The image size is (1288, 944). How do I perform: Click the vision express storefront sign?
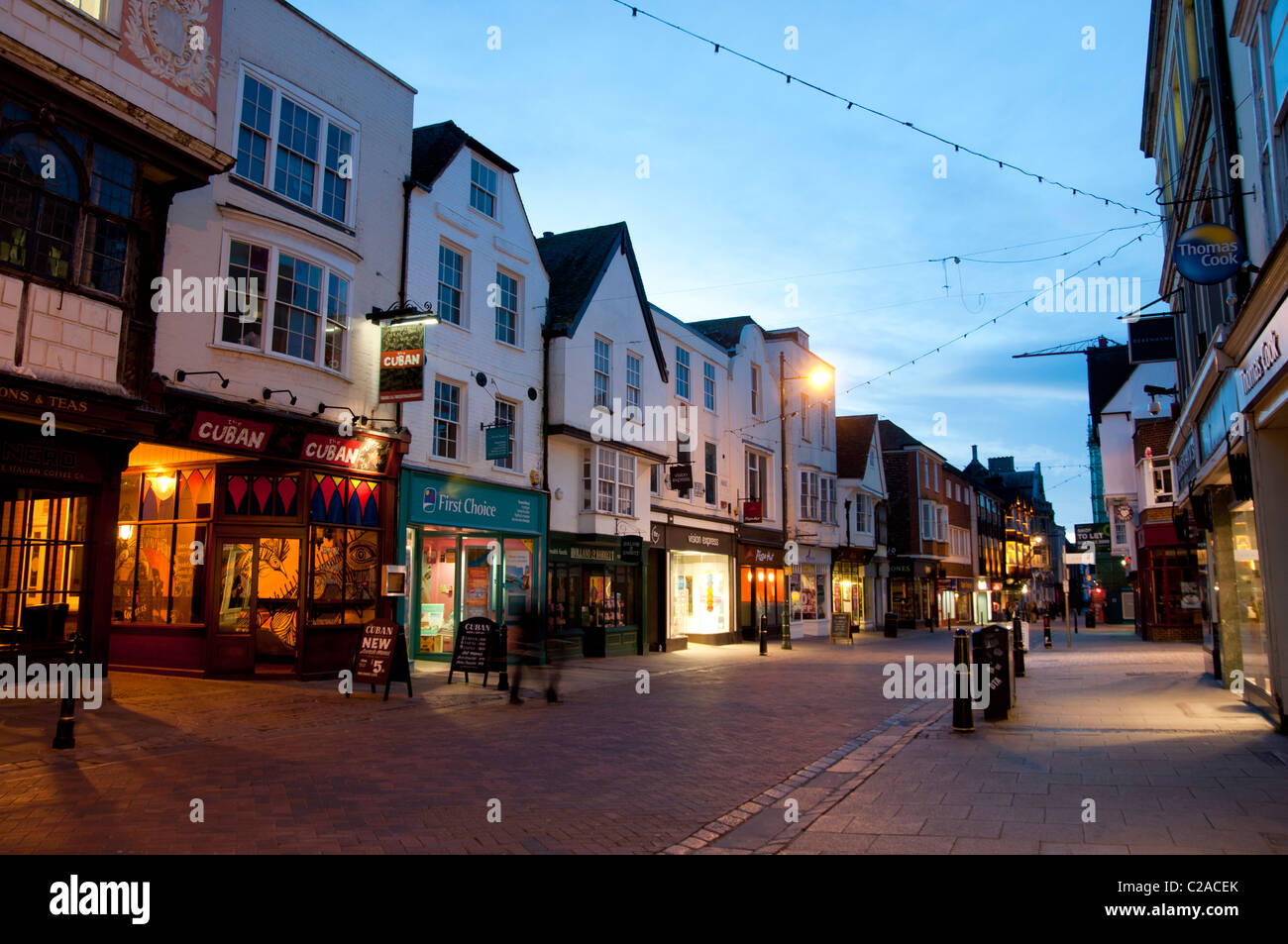[x=702, y=540]
